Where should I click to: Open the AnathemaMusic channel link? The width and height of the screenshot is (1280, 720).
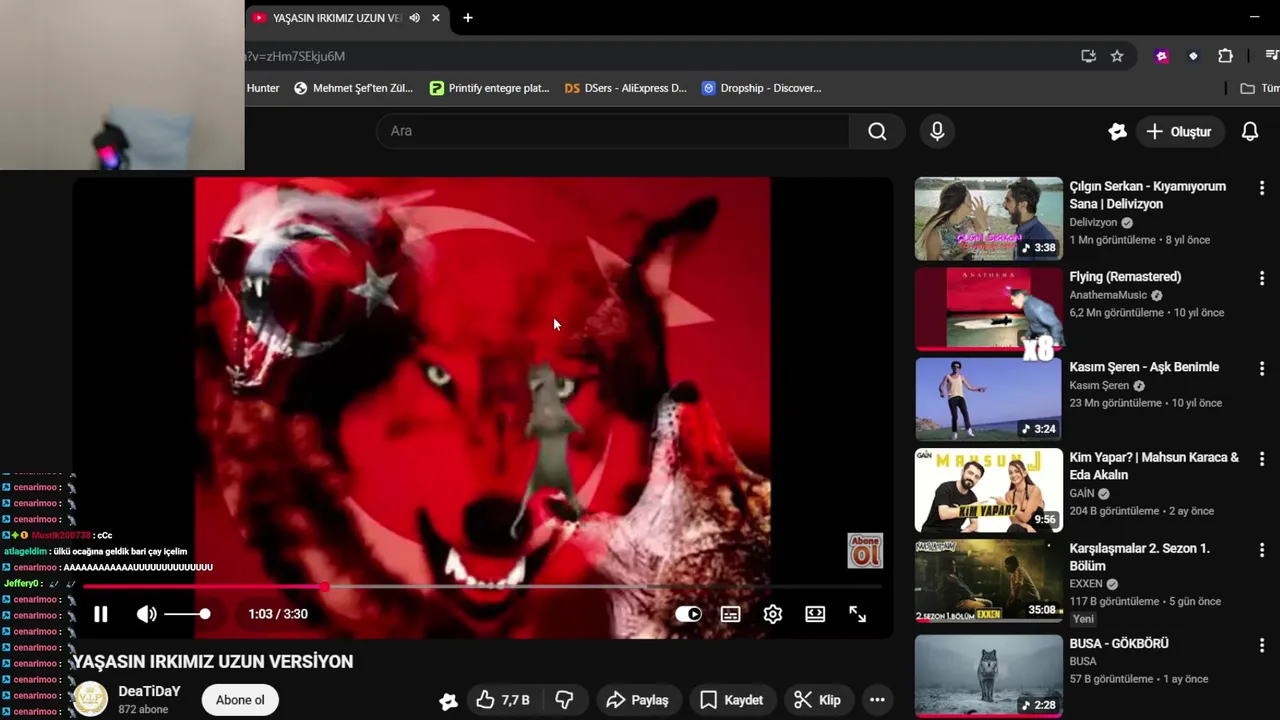pos(1108,295)
